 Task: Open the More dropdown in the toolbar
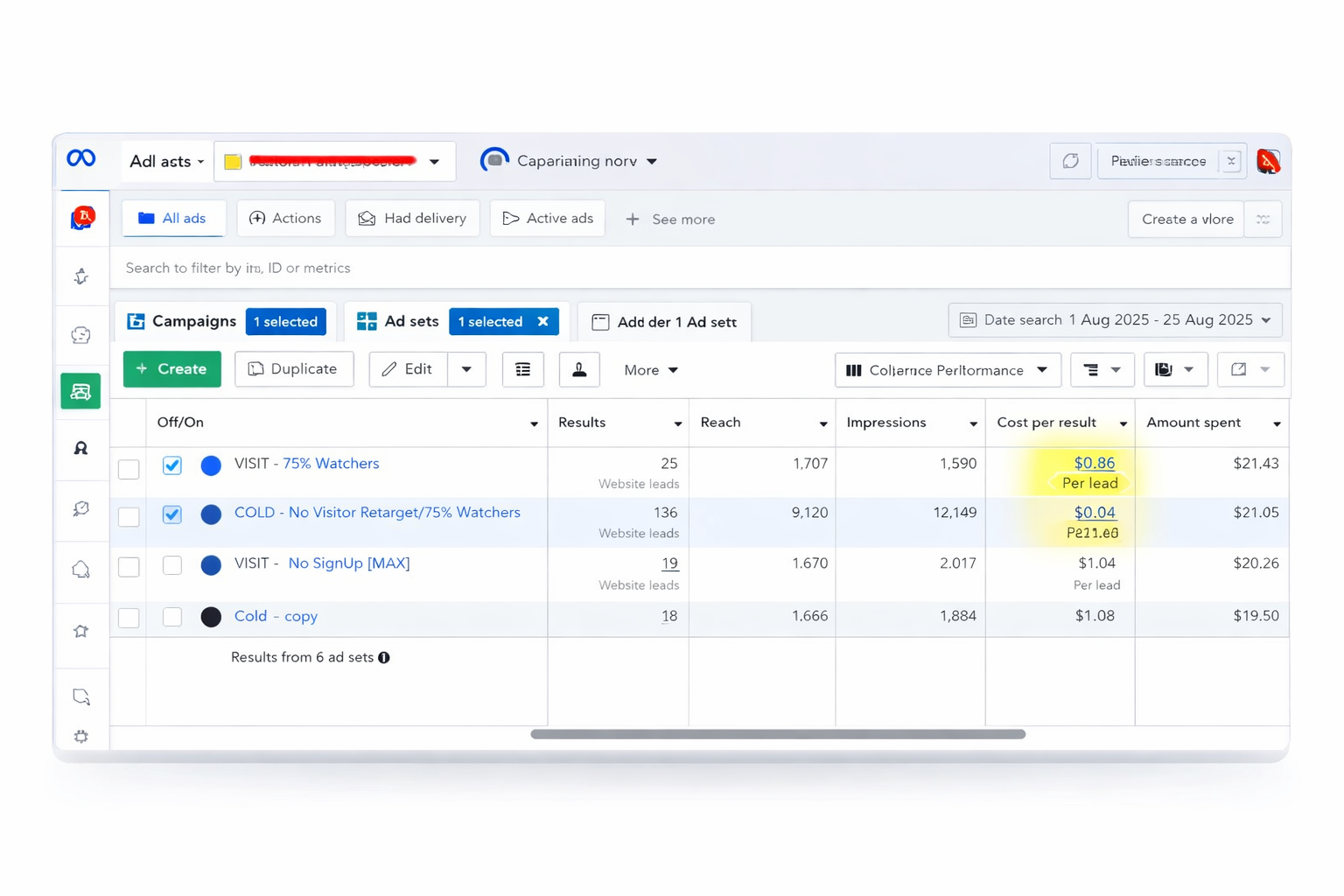[x=649, y=369]
